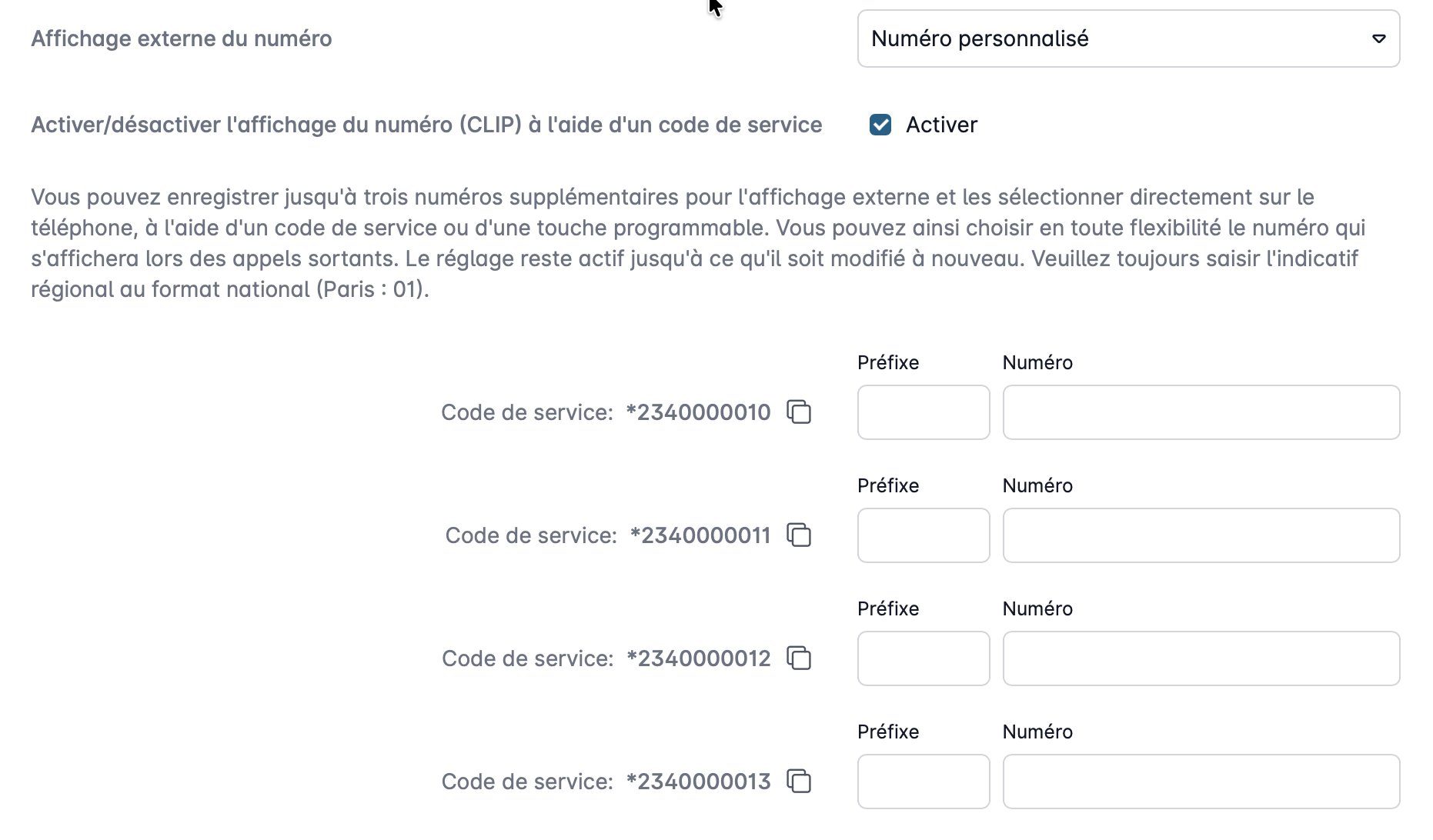This screenshot has width=1433, height=840.
Task: Click service code text *2340000012
Action: coord(698,658)
